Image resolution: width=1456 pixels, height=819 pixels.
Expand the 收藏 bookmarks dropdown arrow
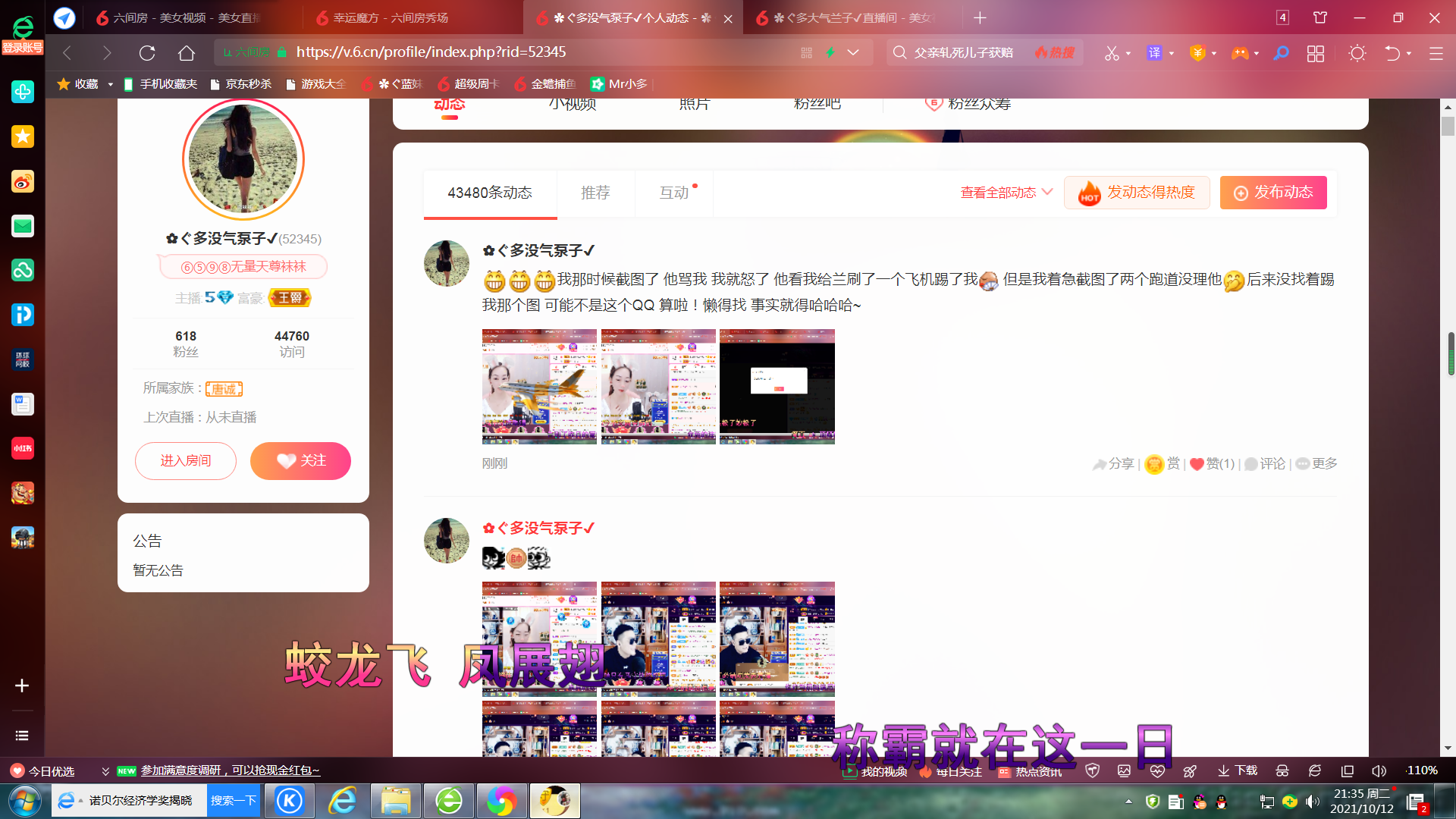[x=111, y=84]
